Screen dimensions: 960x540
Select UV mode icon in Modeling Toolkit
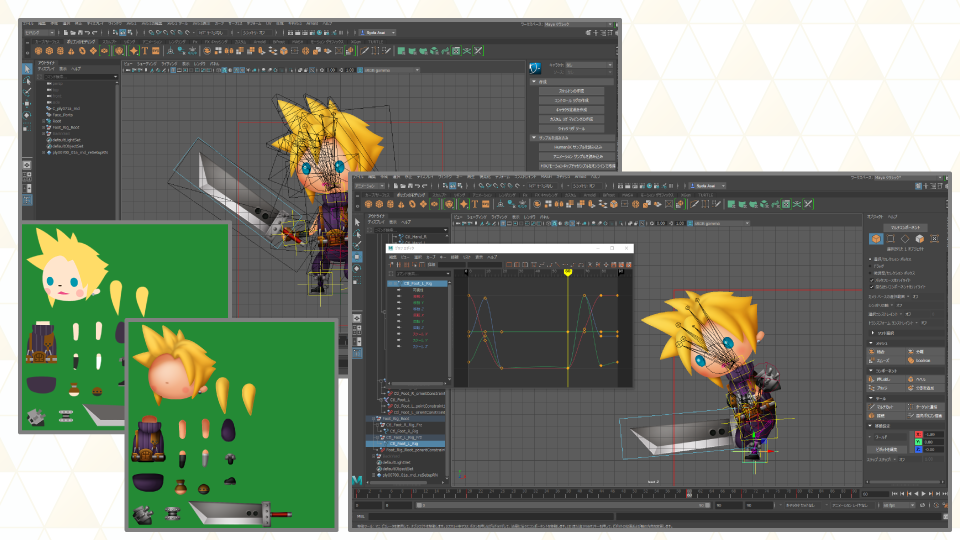[x=934, y=239]
